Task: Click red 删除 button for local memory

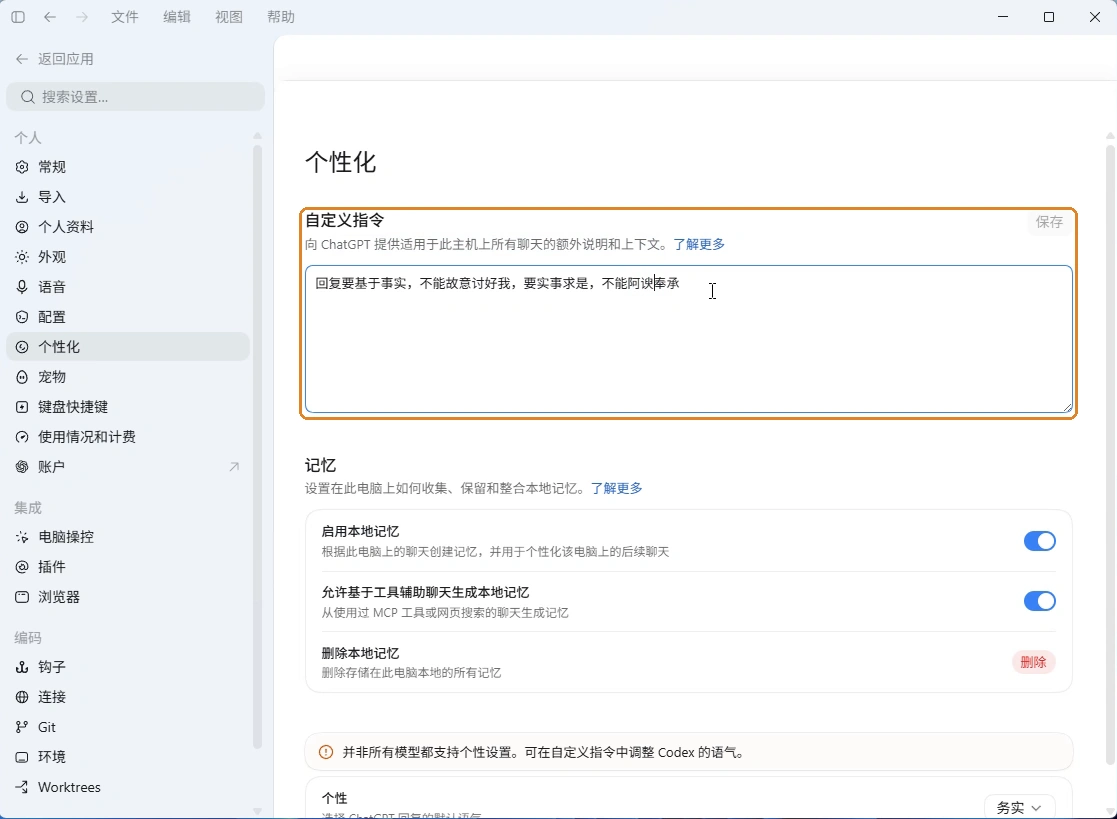Action: [1034, 662]
